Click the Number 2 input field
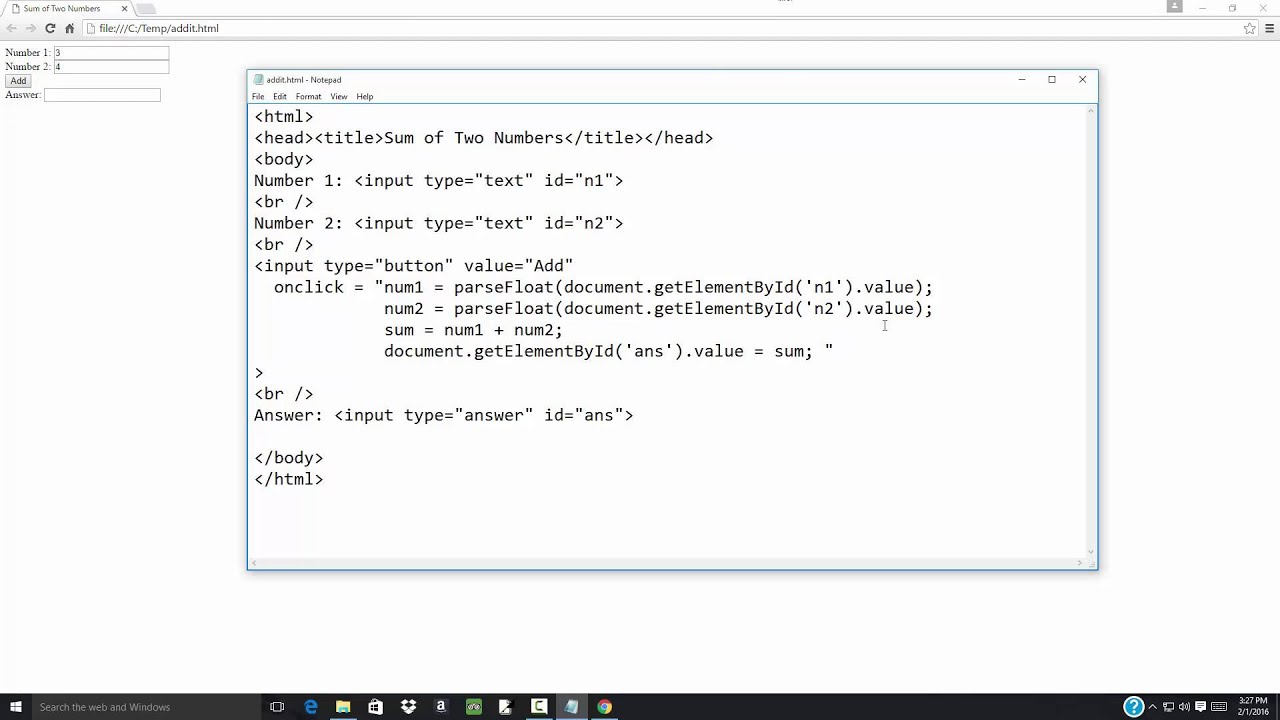Screen dimensions: 1280x720 coord(111,66)
